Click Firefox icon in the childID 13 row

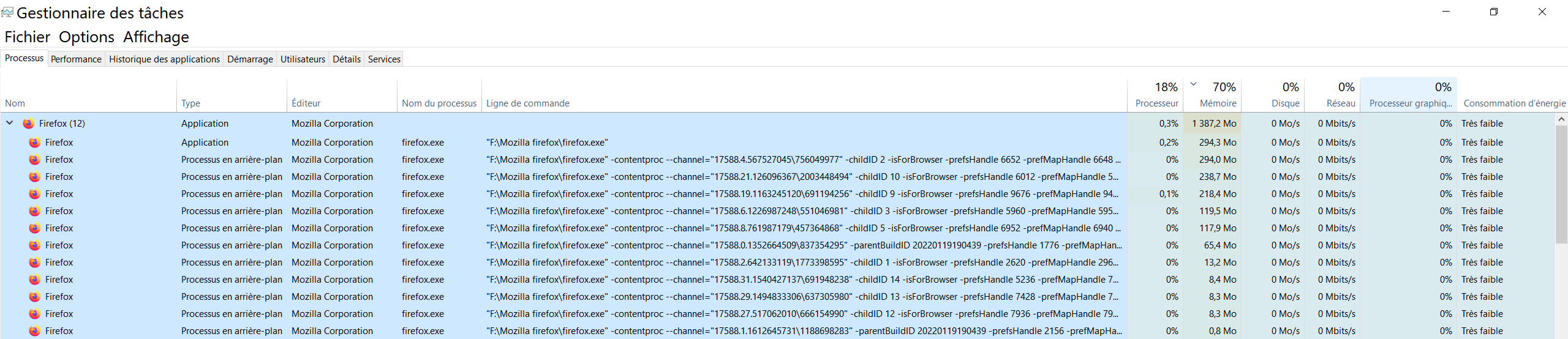35,297
